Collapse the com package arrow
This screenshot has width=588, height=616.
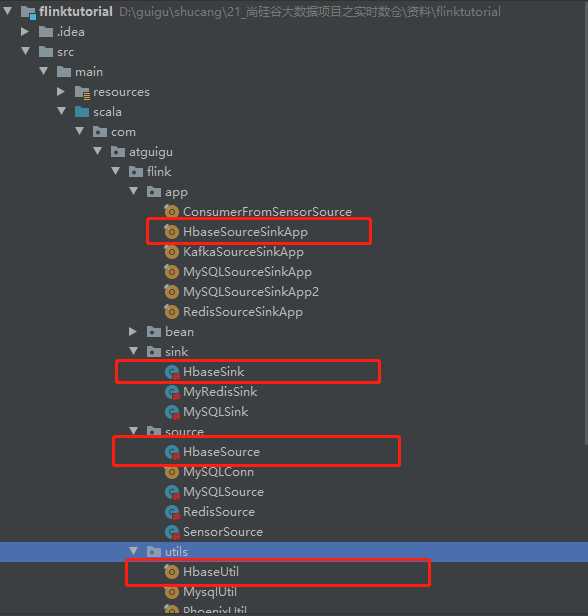tap(80, 131)
